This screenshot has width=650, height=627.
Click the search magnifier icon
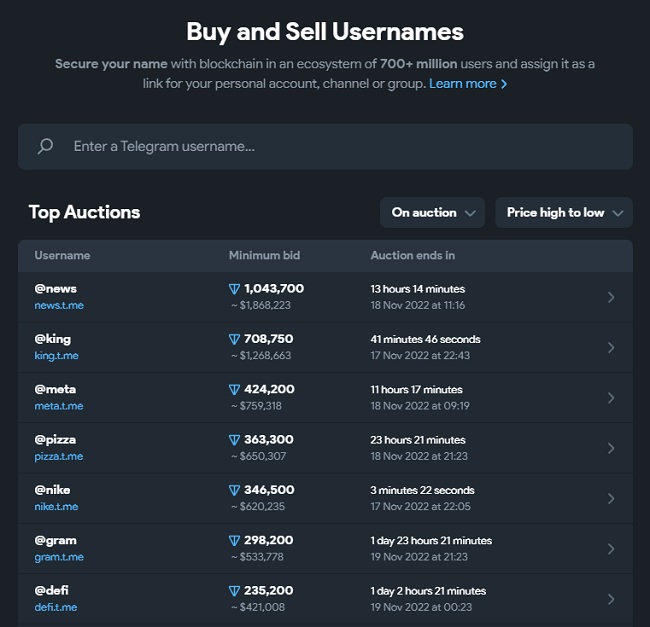pos(45,147)
